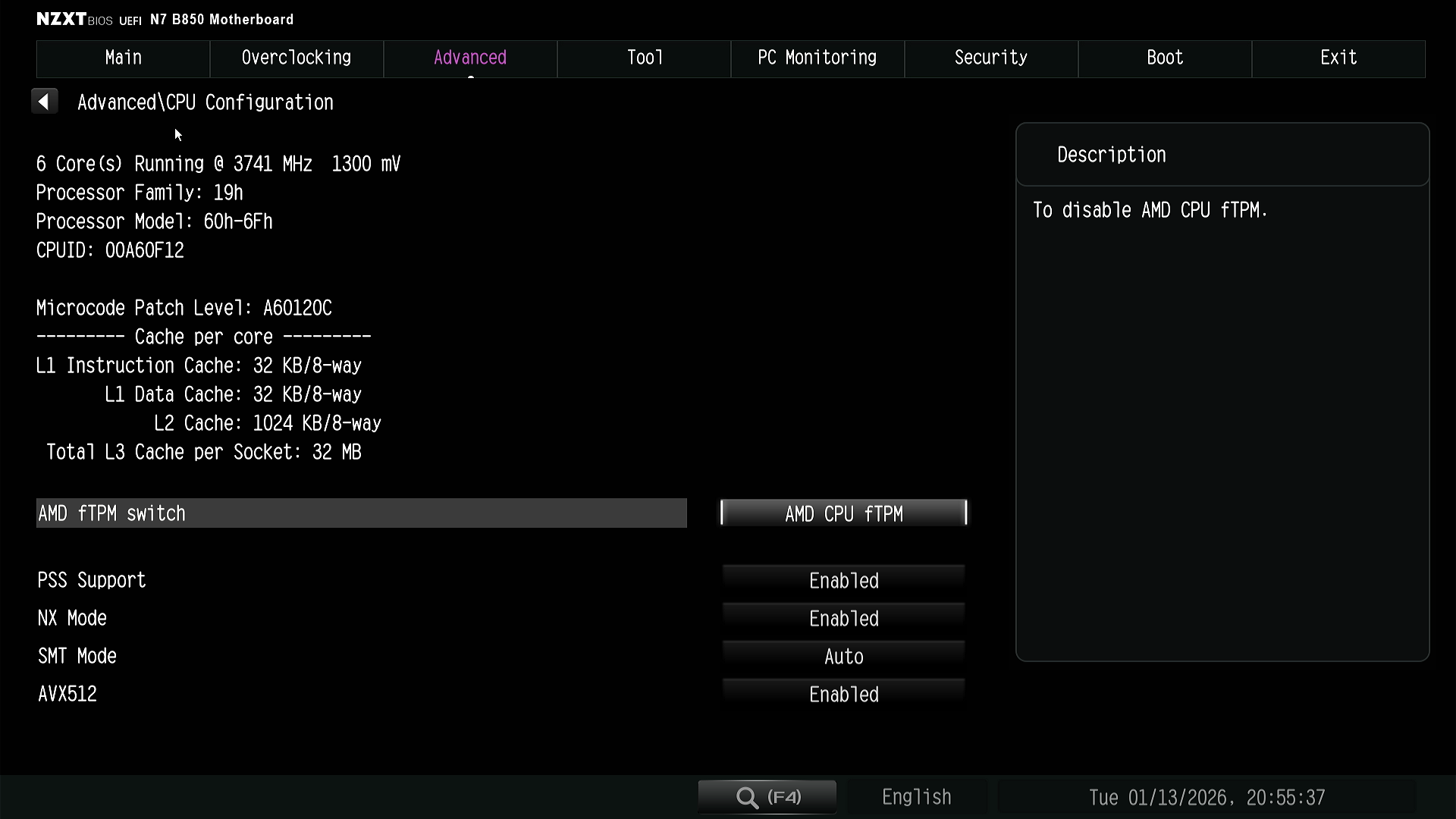
Task: Open the Main tab
Action: (123, 58)
